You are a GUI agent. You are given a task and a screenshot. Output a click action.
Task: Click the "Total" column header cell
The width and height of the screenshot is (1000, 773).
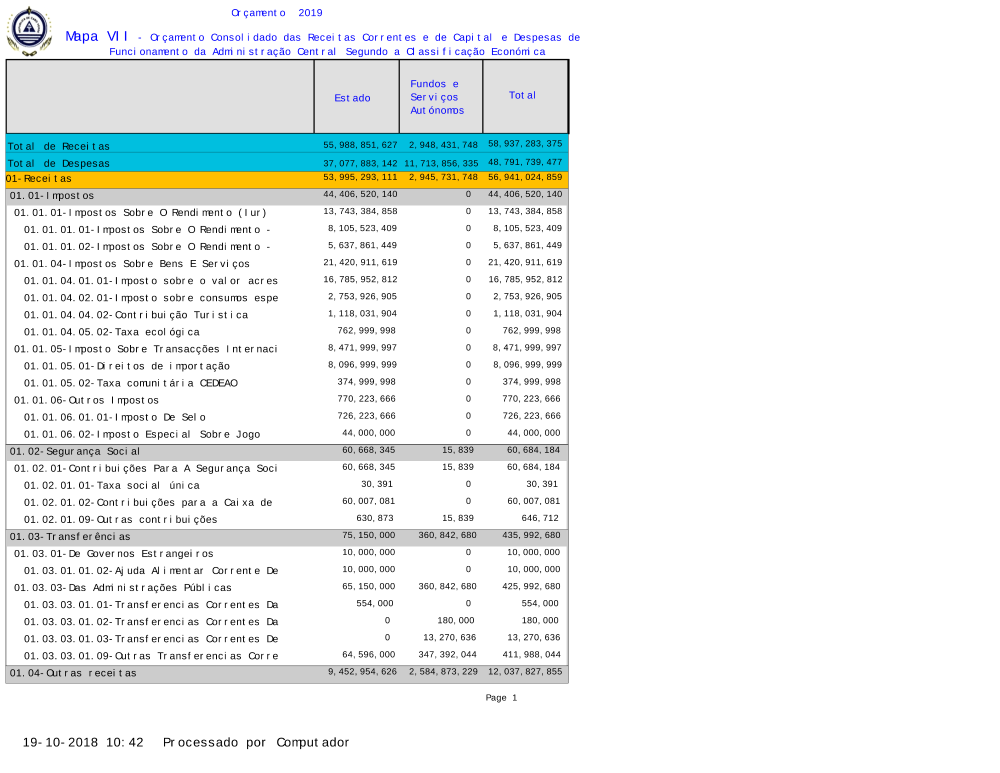point(522,96)
